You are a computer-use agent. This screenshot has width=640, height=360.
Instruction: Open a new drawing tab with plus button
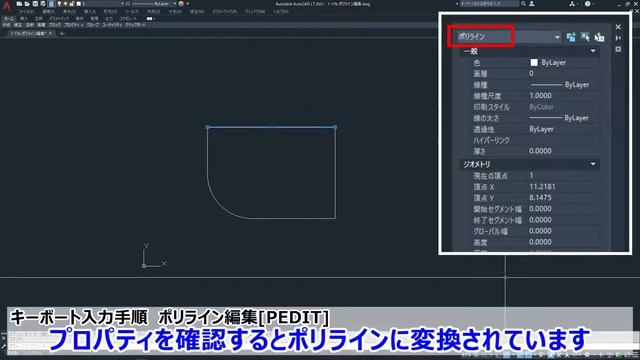pos(62,33)
